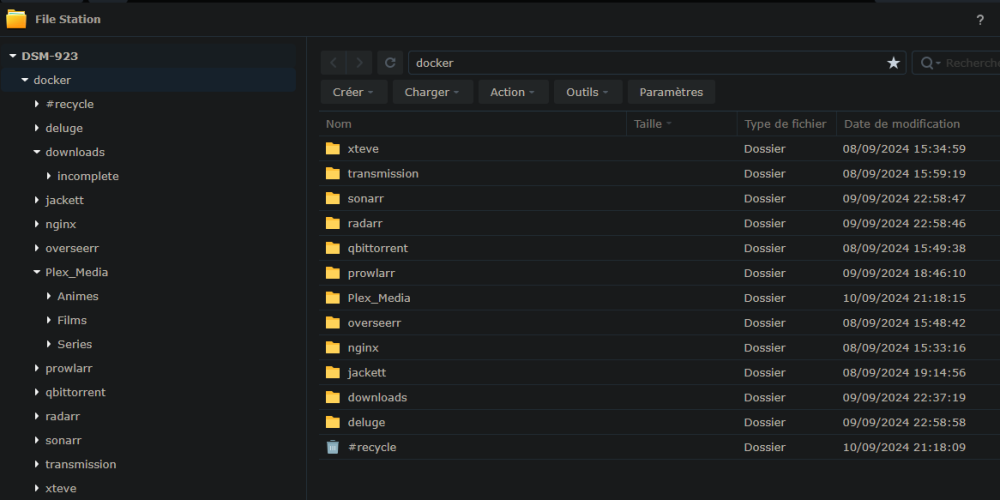Image resolution: width=1000 pixels, height=500 pixels.
Task: Collapse the downloads tree node
Action: [x=37, y=152]
